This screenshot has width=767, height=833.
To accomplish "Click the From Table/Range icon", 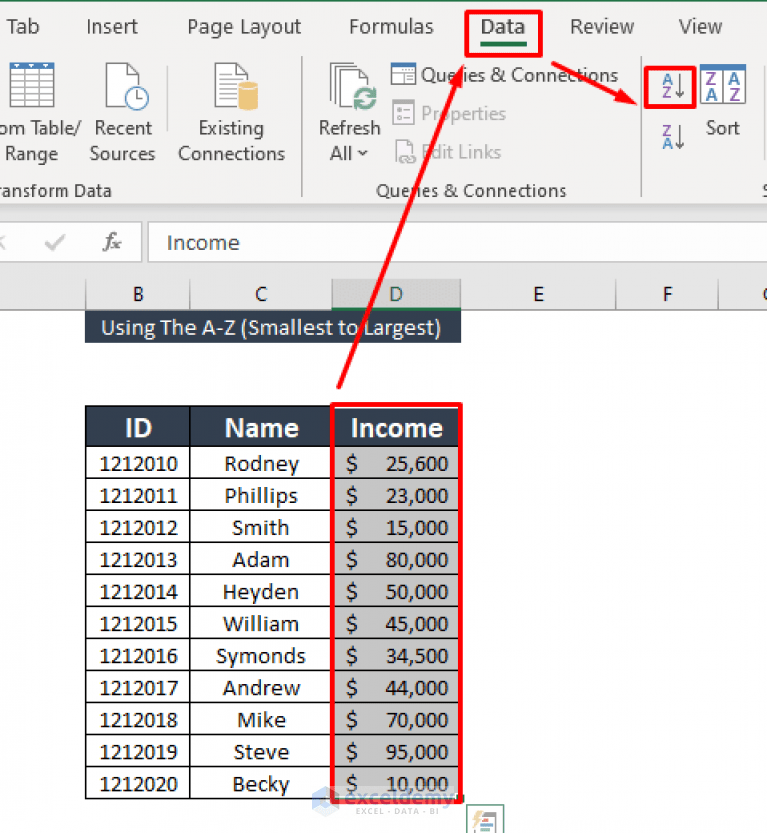I will pyautogui.click(x=32, y=85).
